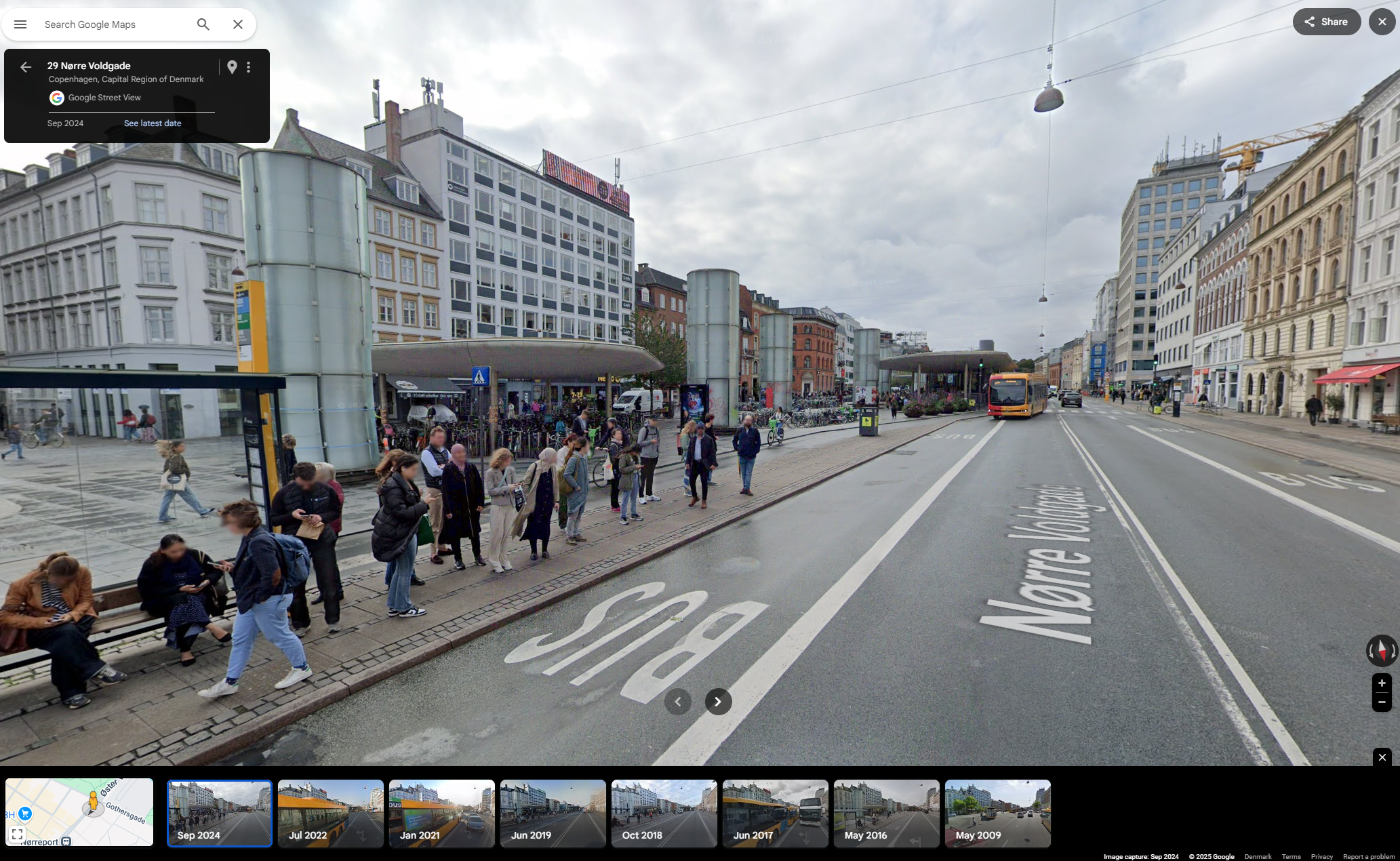Advance forward with the right chevron arrow

718,702
